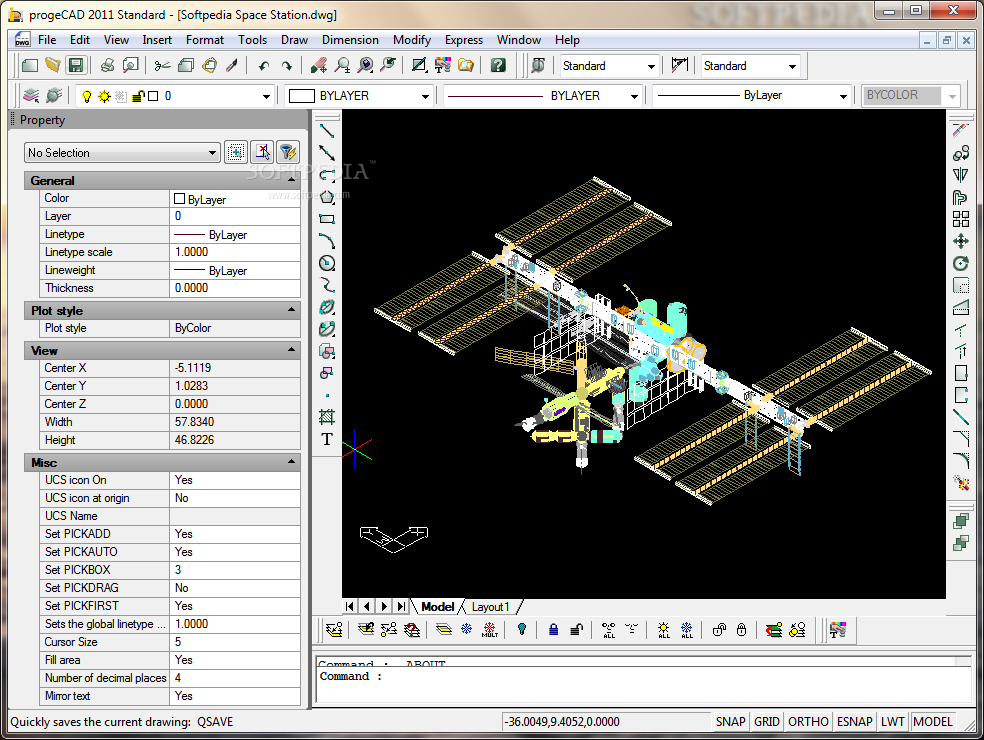
Task: Go to the first layout tab arrow
Action: pyautogui.click(x=350, y=606)
